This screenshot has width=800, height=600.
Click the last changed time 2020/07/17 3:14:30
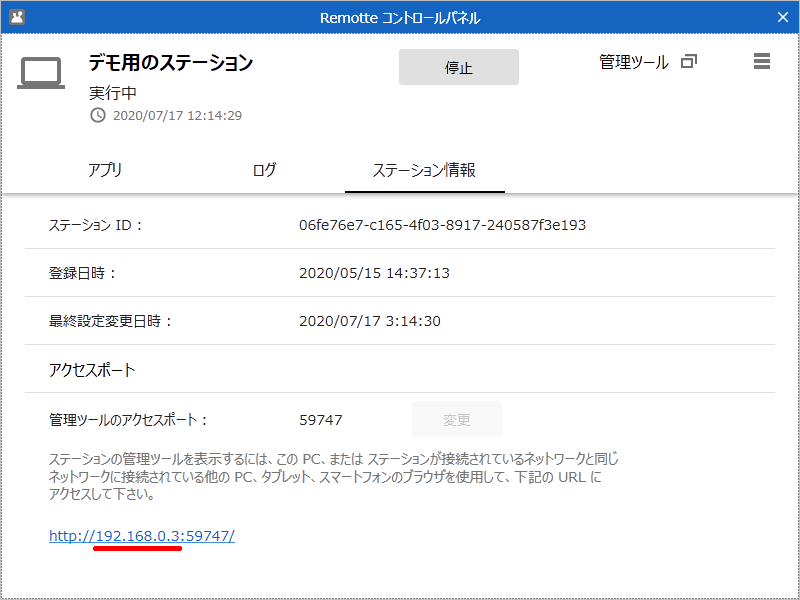pyautogui.click(x=370, y=321)
